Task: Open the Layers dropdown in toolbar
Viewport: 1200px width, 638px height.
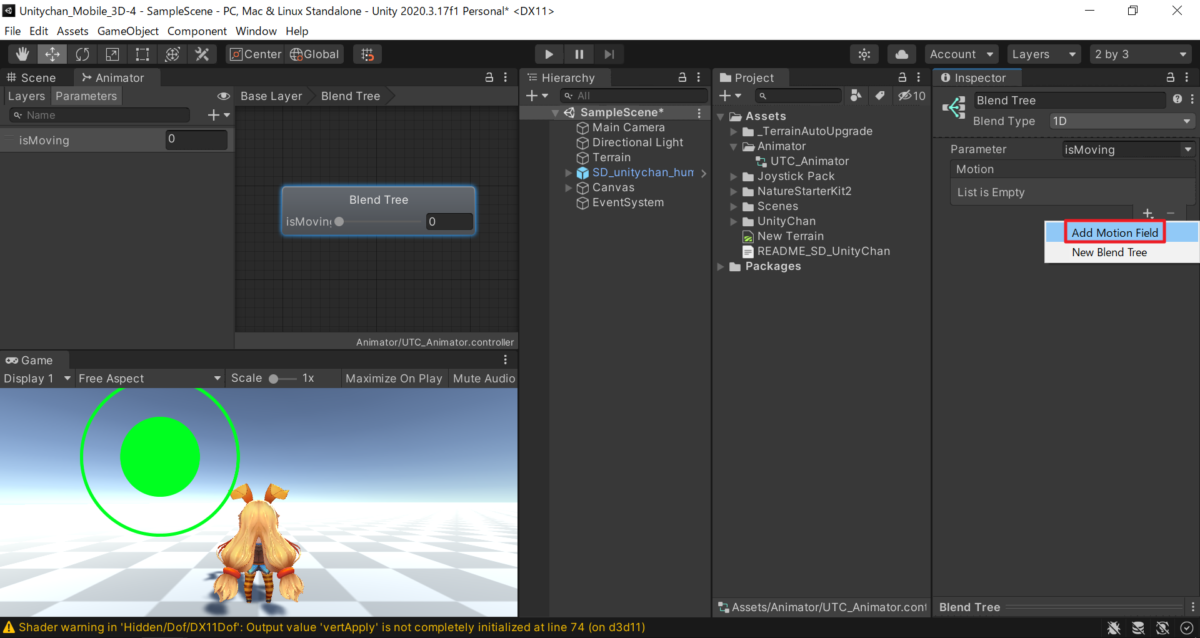Action: click(1044, 54)
